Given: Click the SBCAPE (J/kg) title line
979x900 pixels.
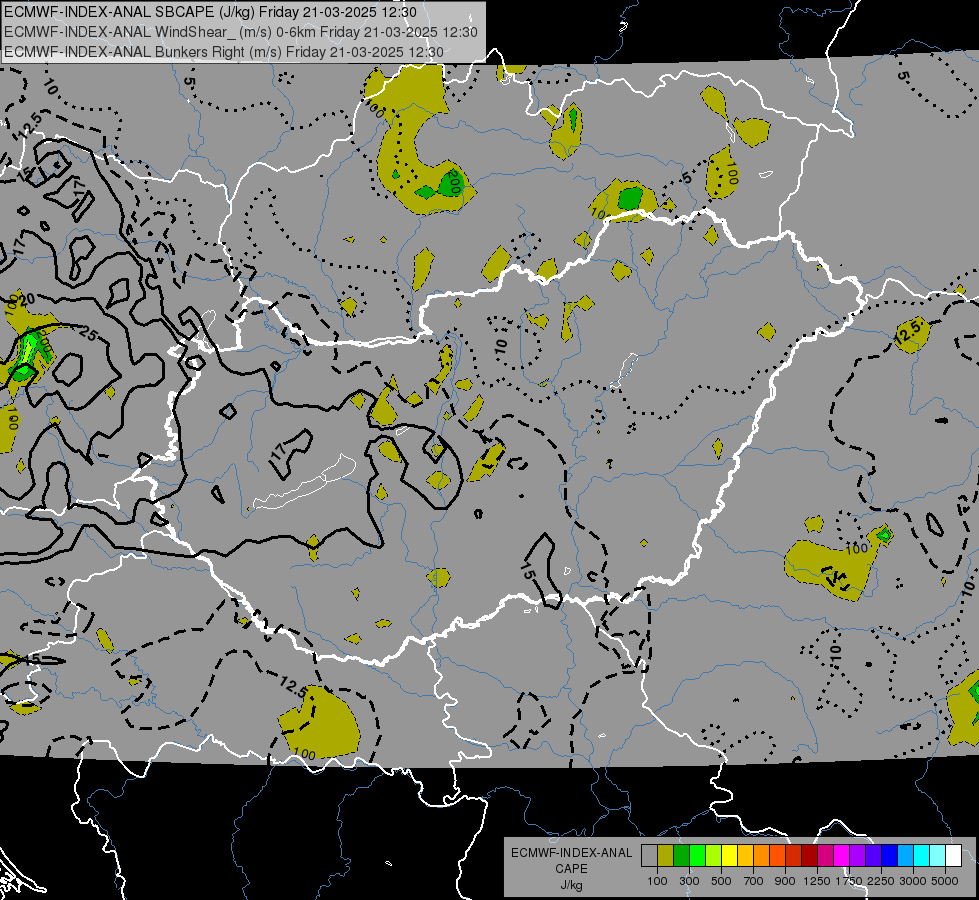Looking at the screenshot, I should pyautogui.click(x=210, y=12).
